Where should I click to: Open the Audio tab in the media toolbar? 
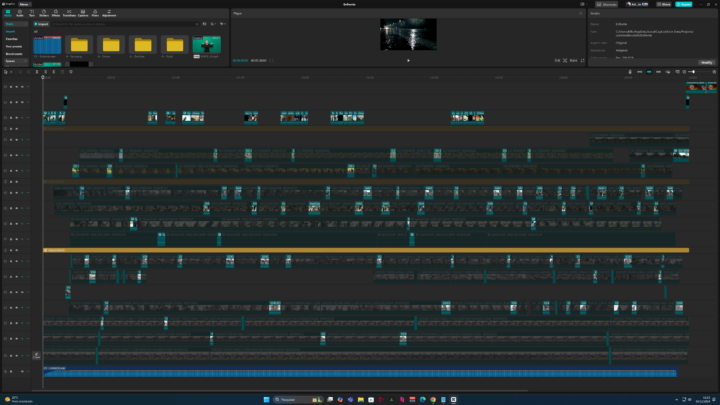19,14
